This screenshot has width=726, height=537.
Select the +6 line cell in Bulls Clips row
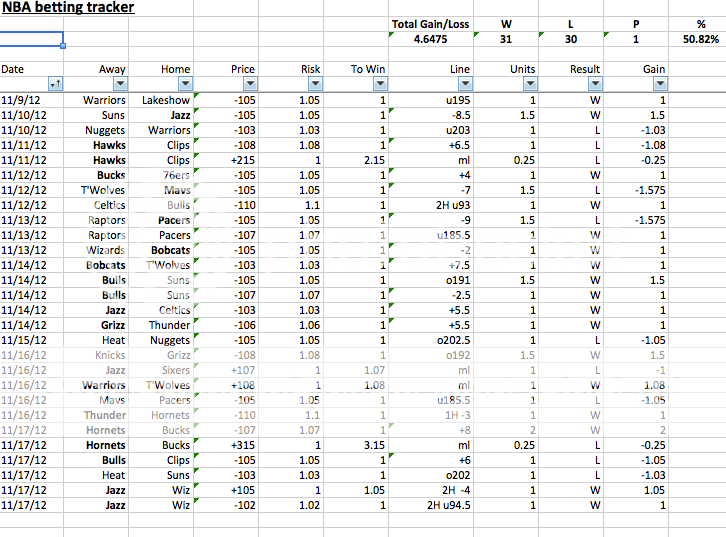click(431, 460)
